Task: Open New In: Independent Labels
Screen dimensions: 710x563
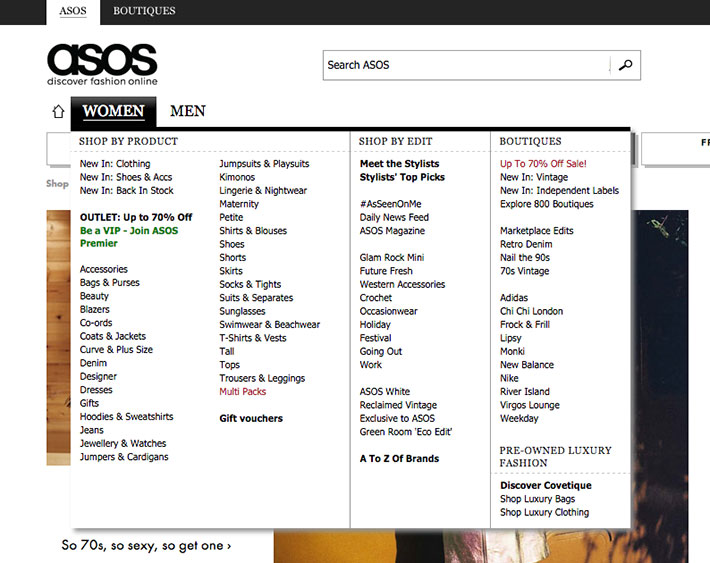Action: pyautogui.click(x=560, y=191)
